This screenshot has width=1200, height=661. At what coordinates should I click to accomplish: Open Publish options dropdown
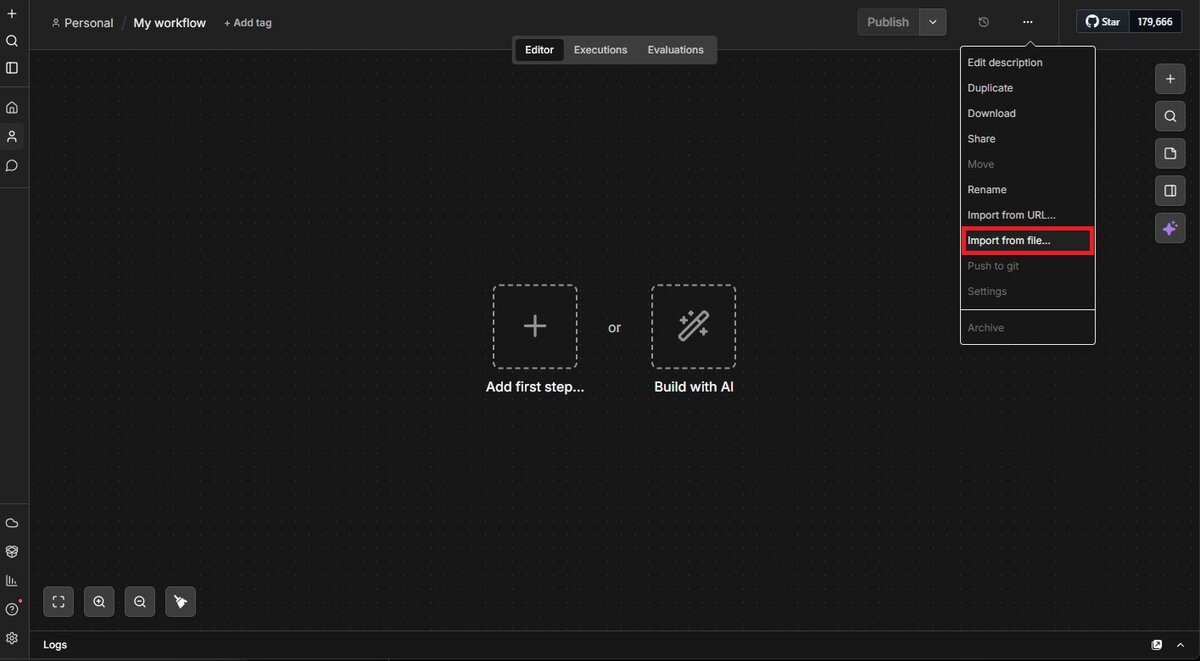pyautogui.click(x=932, y=21)
